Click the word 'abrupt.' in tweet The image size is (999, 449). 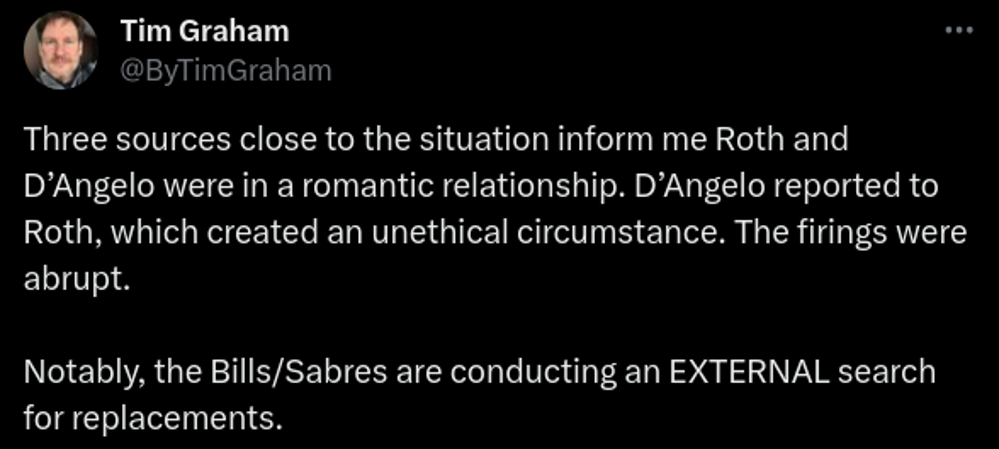point(76,281)
